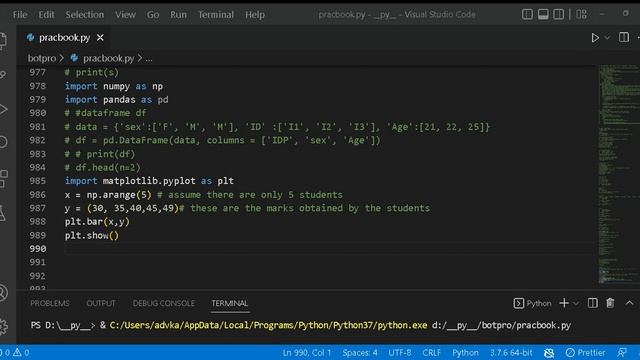Change end of line sequence CRLF
The height and width of the screenshot is (360, 640).
point(431,352)
